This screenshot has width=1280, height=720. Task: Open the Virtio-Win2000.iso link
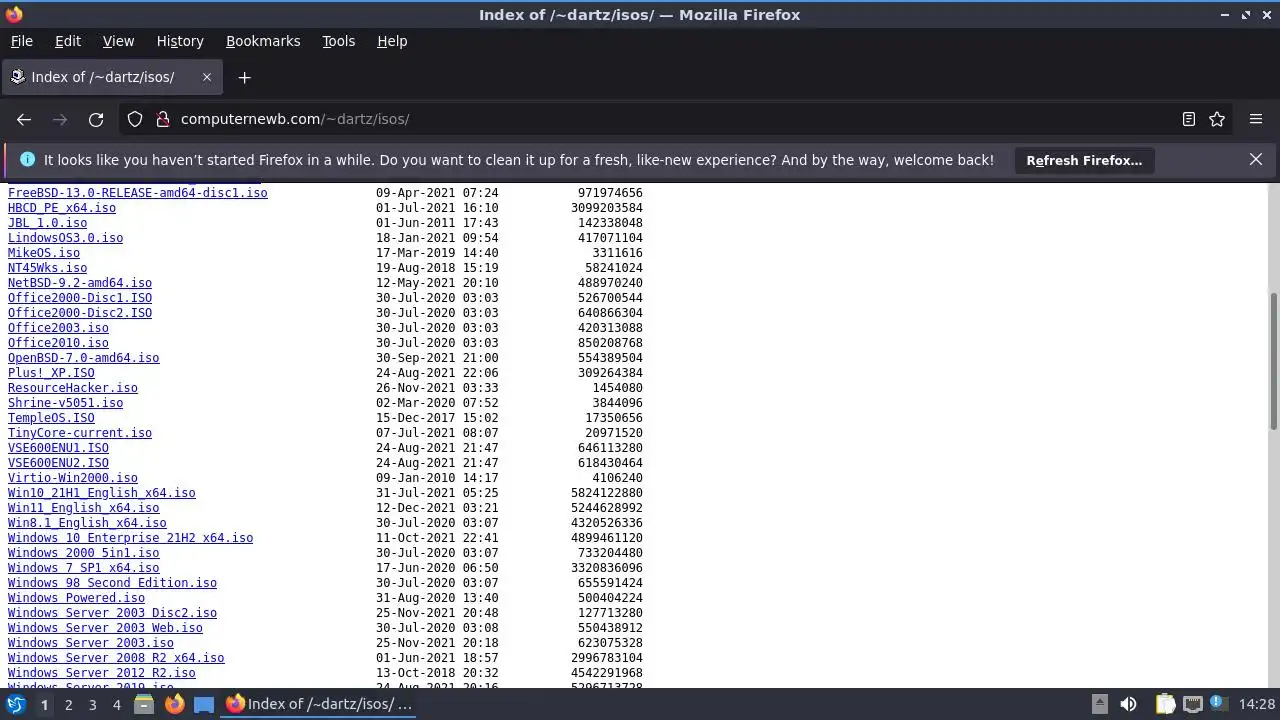73,478
